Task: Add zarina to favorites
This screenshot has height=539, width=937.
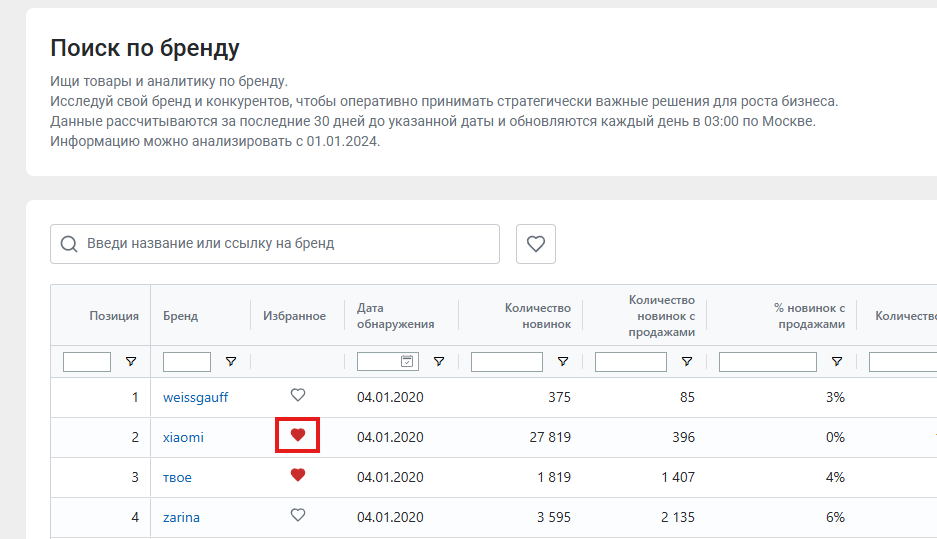Action: 298,515
